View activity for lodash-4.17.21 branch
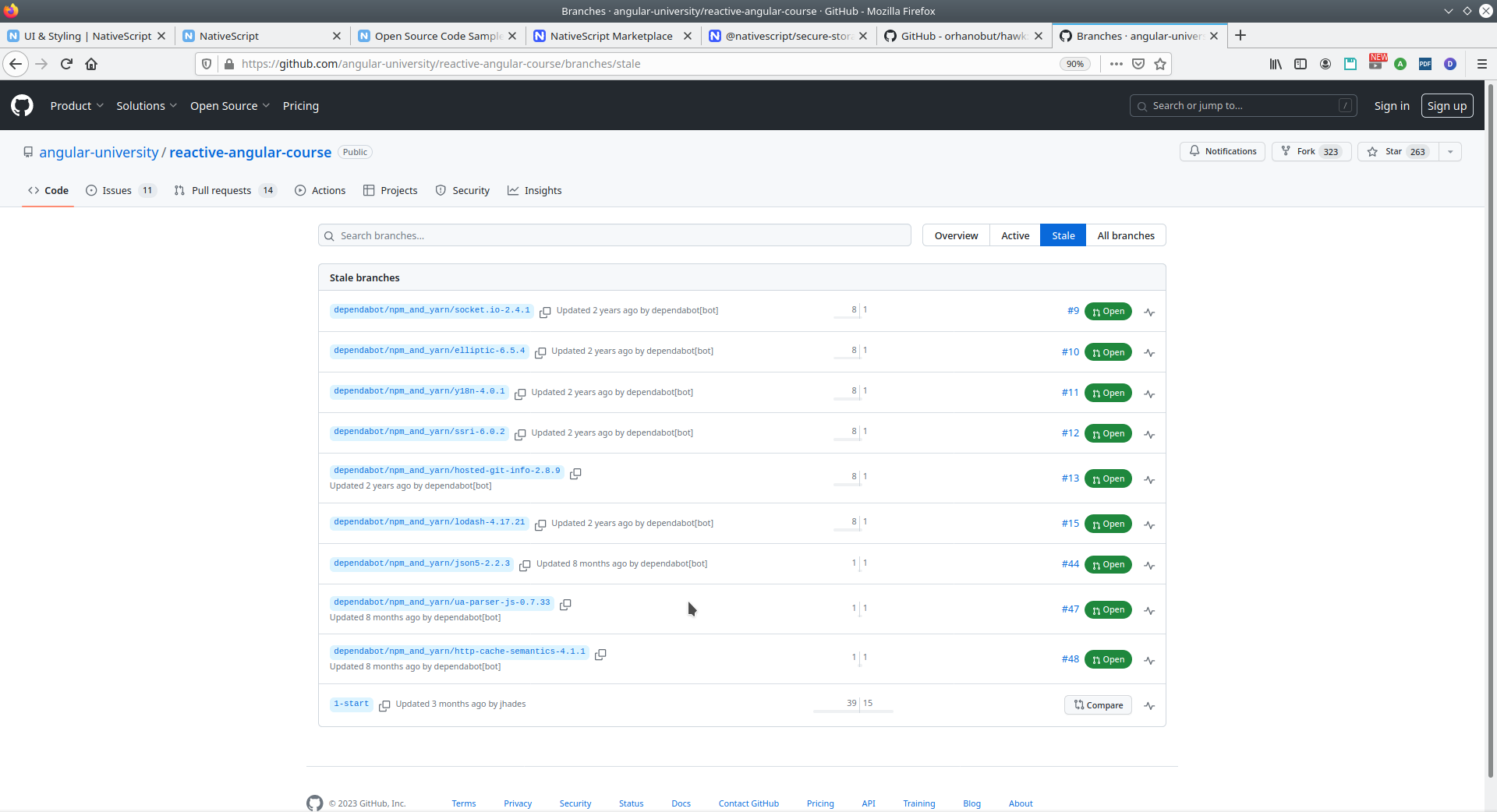Screen dimensions: 1497x812 1149,525
